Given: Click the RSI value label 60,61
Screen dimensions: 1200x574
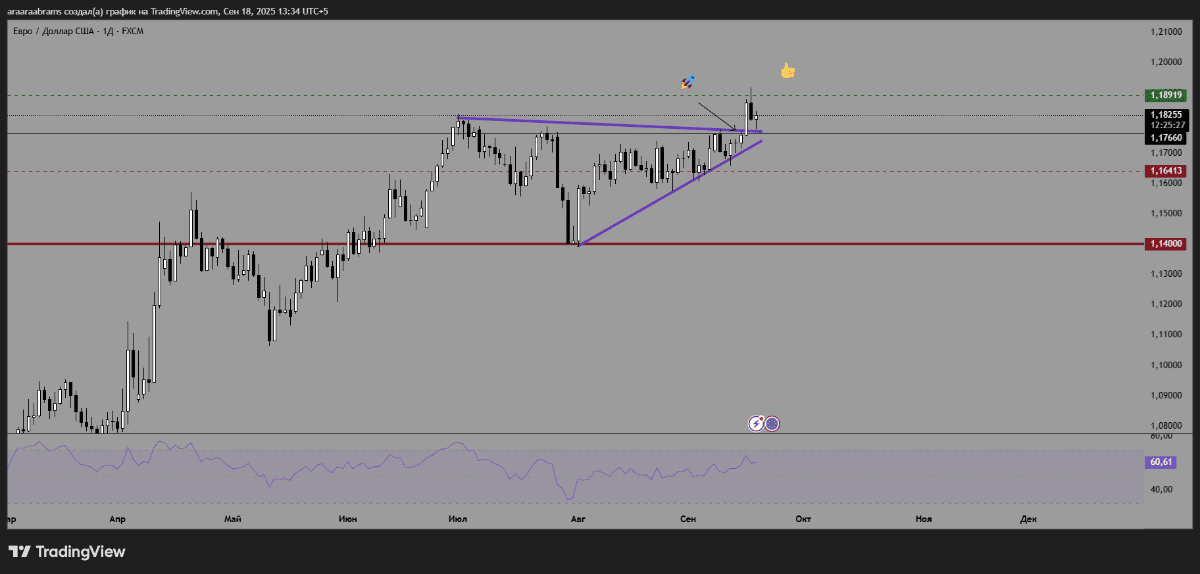Looking at the screenshot, I should coord(1161,462).
